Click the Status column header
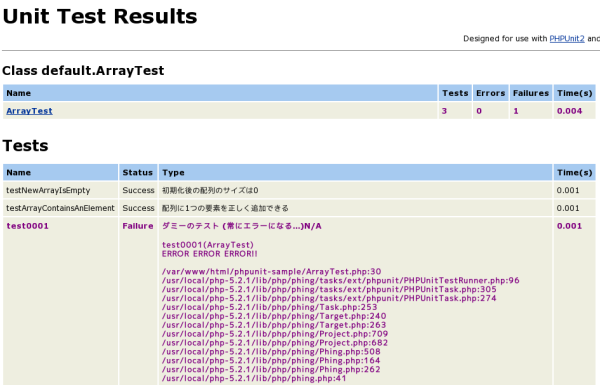The height and width of the screenshot is (385, 600). 137,173
